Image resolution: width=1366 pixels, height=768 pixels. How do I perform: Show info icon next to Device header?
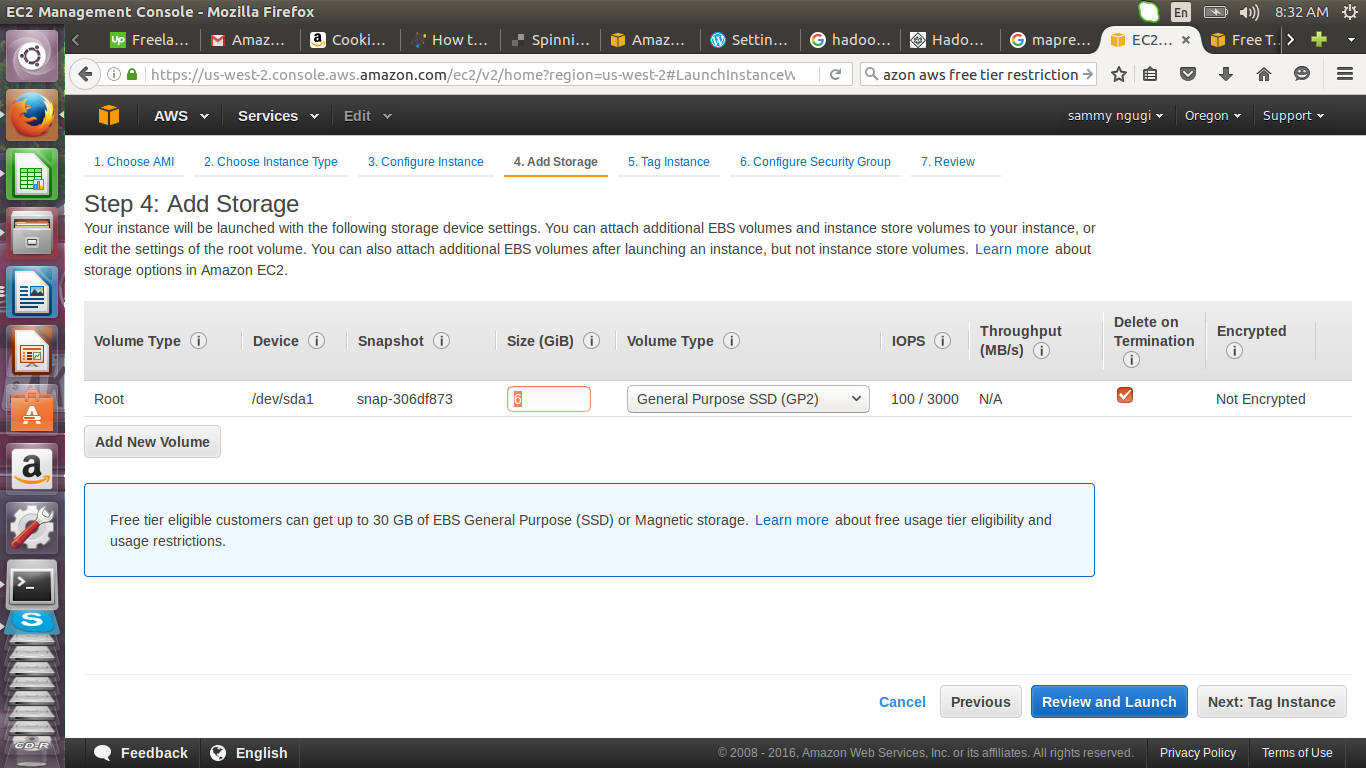click(316, 341)
